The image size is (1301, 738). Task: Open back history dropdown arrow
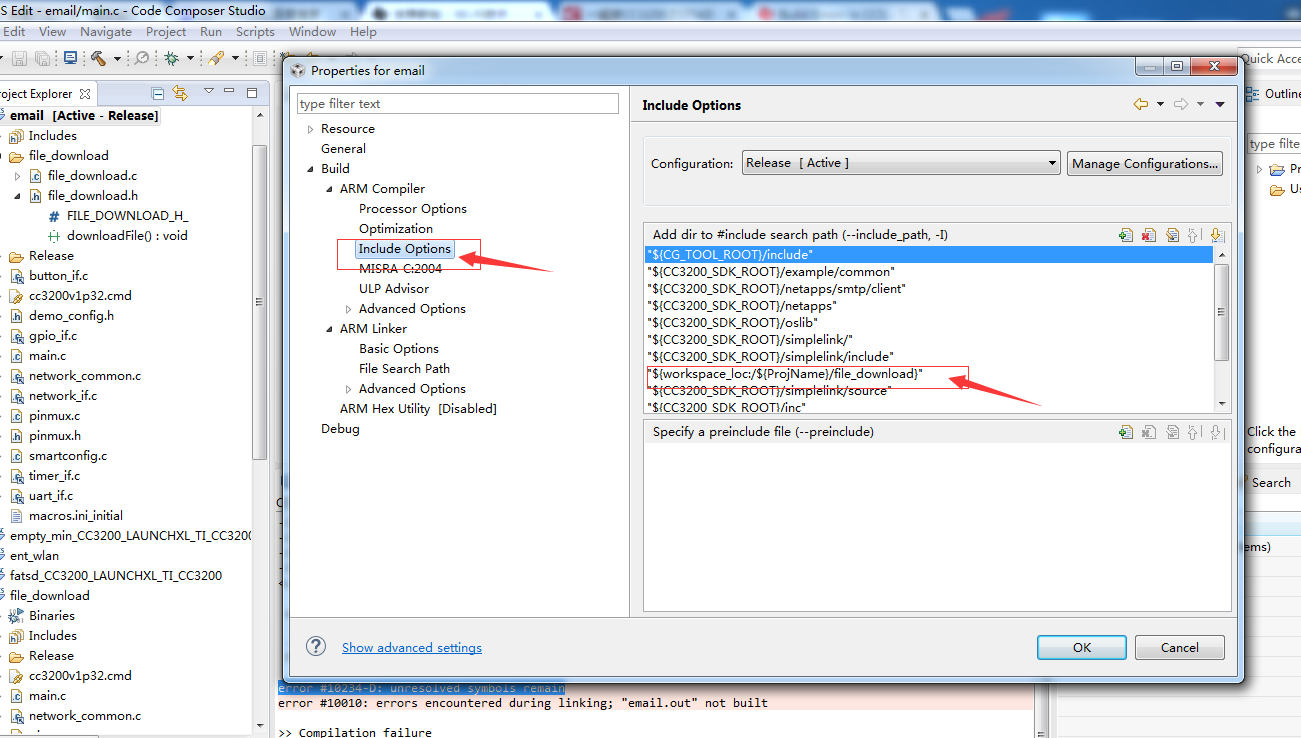coord(1160,104)
